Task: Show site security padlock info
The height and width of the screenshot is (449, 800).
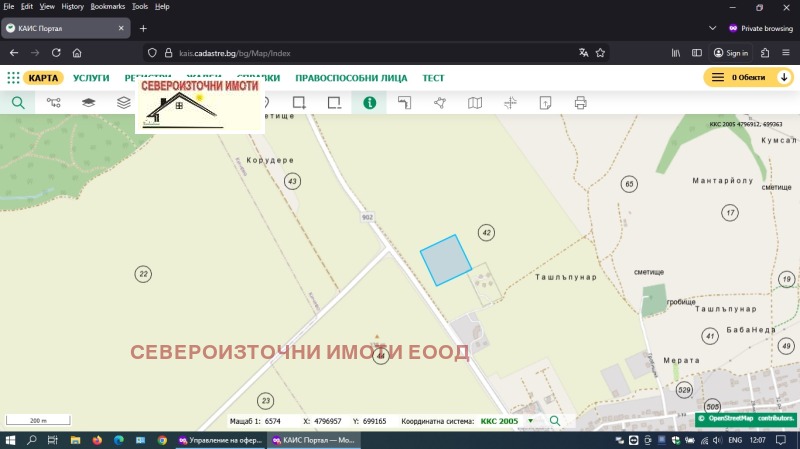Action: (x=168, y=53)
